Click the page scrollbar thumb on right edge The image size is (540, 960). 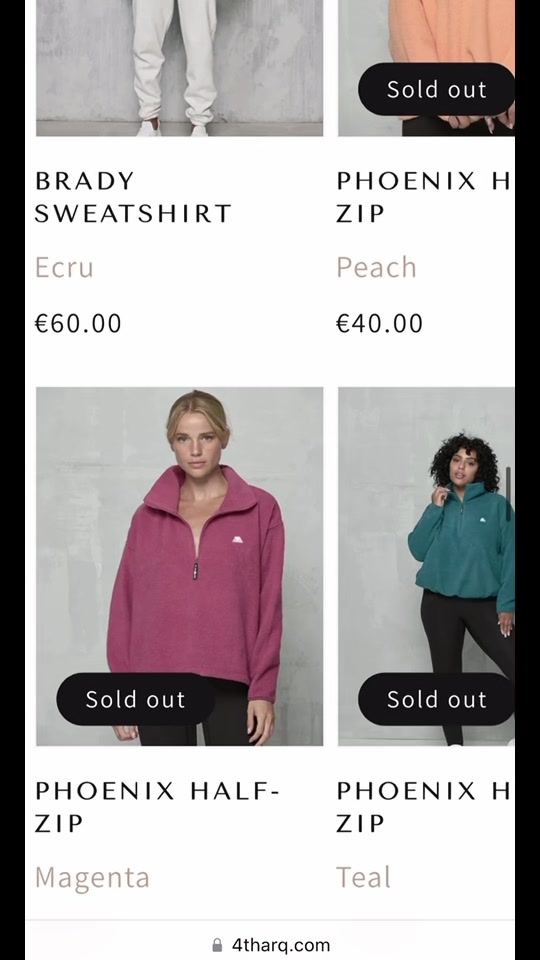pos(508,495)
